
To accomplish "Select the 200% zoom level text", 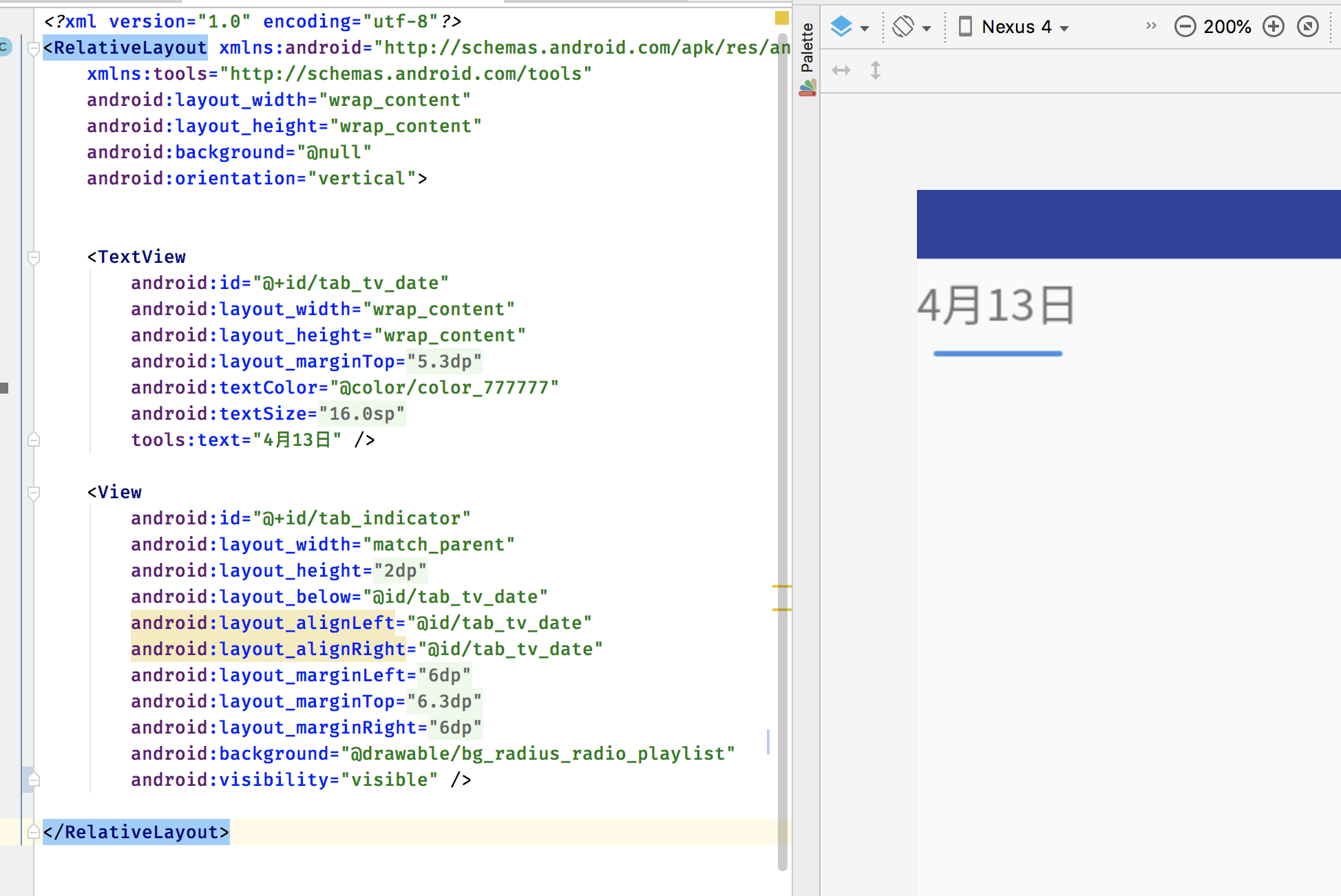I will click(x=1227, y=26).
